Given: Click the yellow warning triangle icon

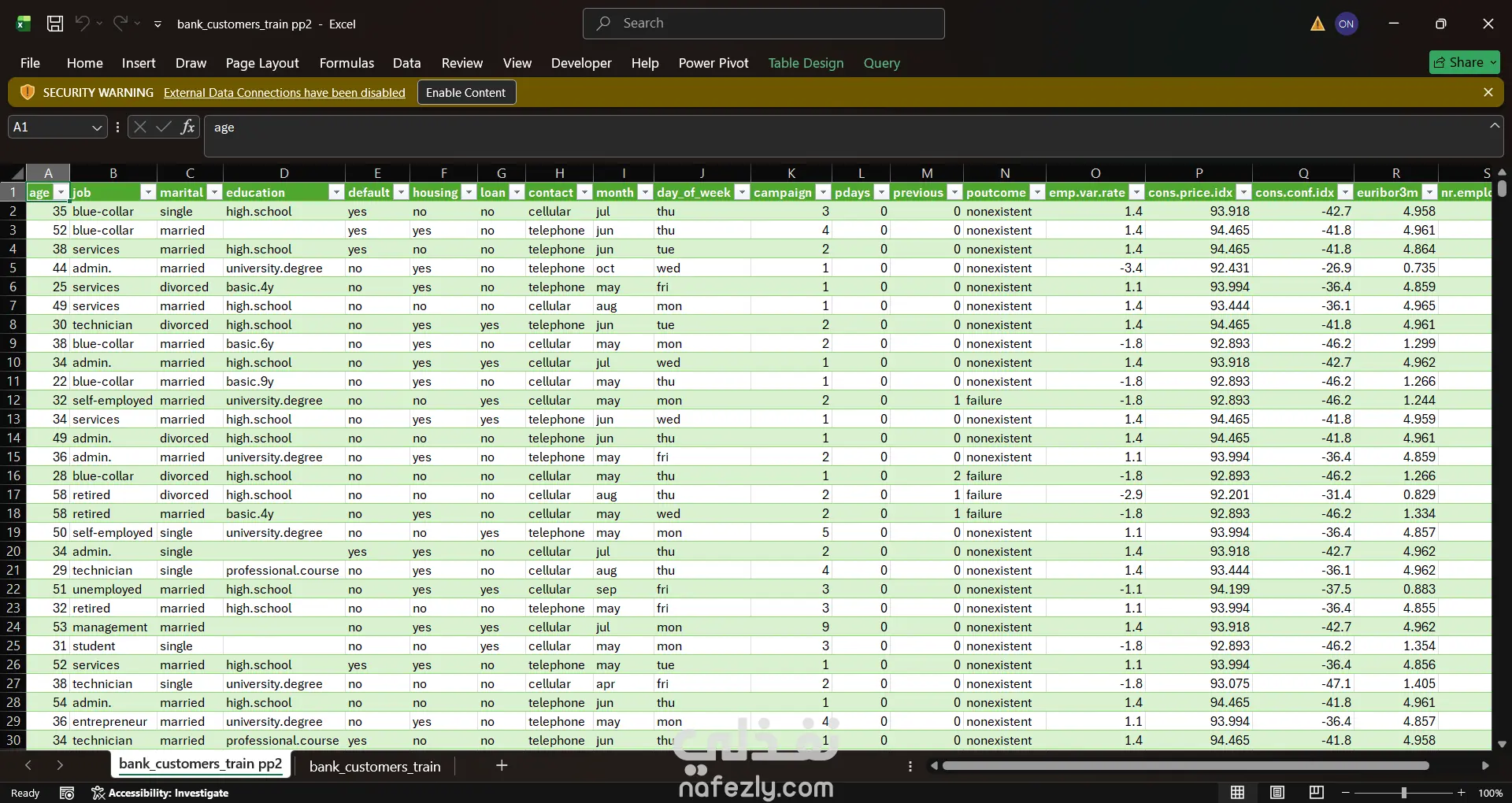Looking at the screenshot, I should point(1317,24).
